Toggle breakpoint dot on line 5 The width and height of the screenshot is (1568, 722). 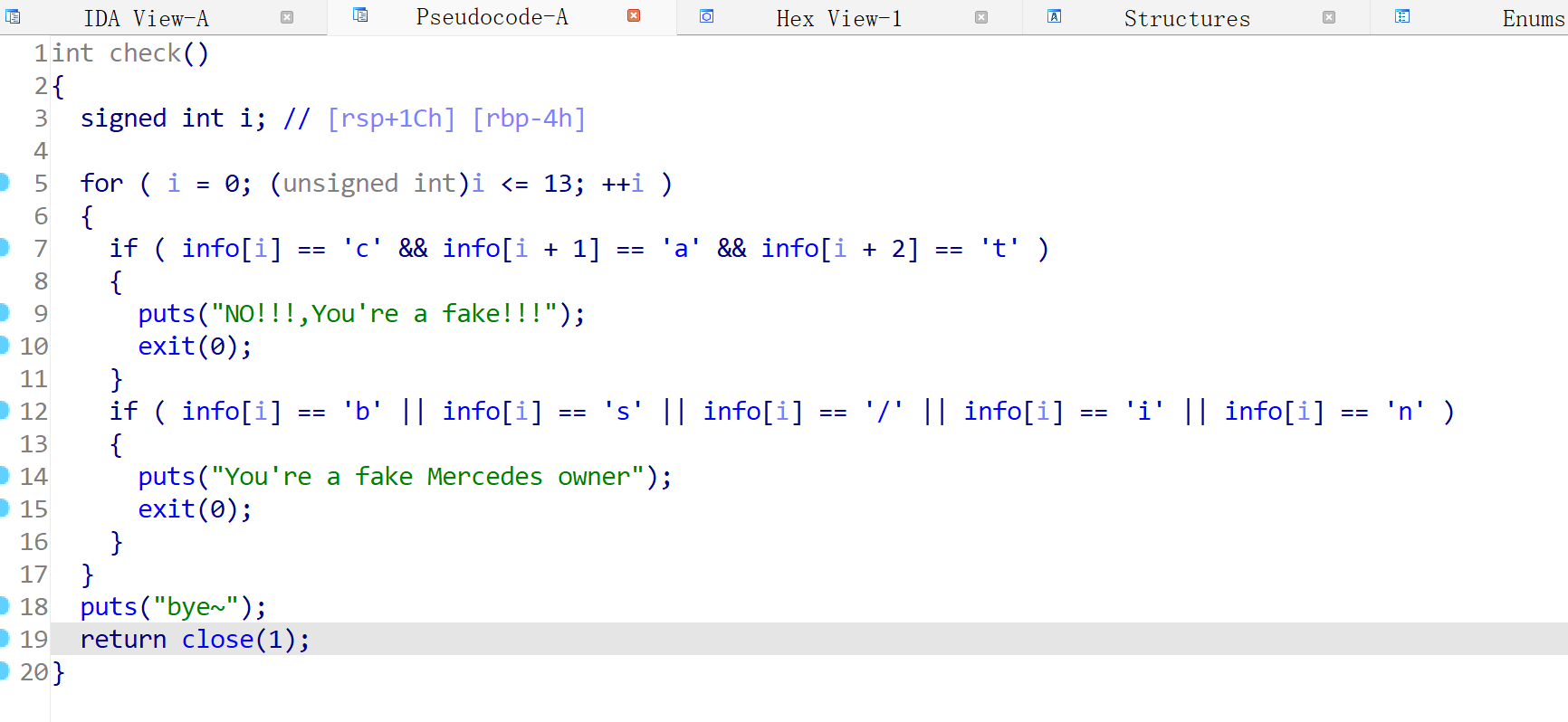coord(4,183)
